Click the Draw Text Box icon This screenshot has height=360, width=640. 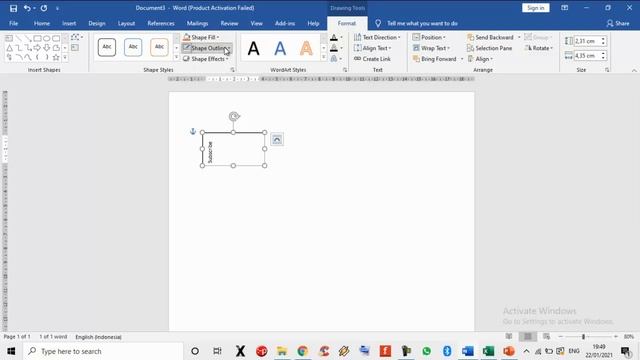tap(75, 48)
